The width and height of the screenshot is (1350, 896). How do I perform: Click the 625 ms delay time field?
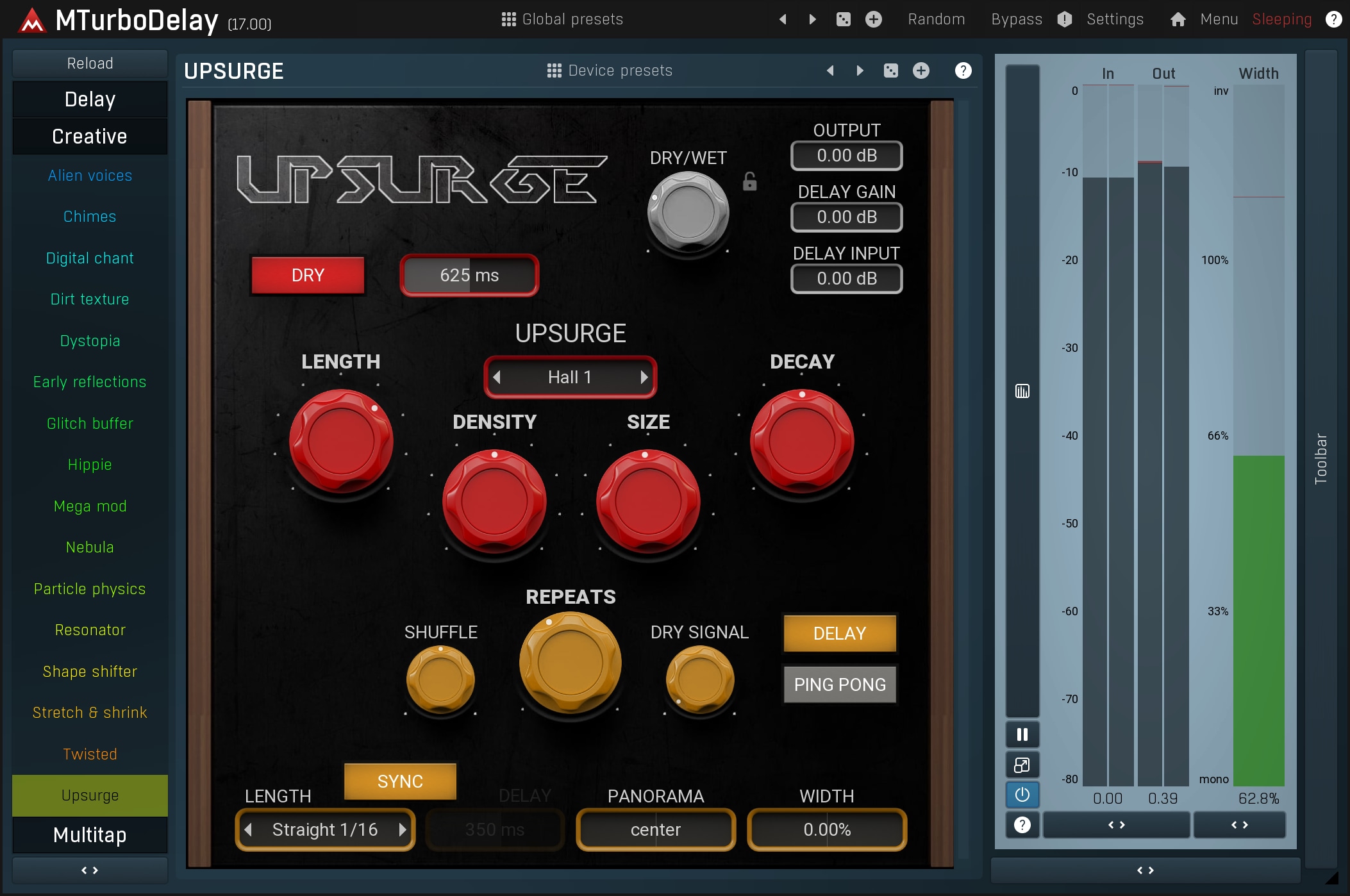click(x=469, y=276)
